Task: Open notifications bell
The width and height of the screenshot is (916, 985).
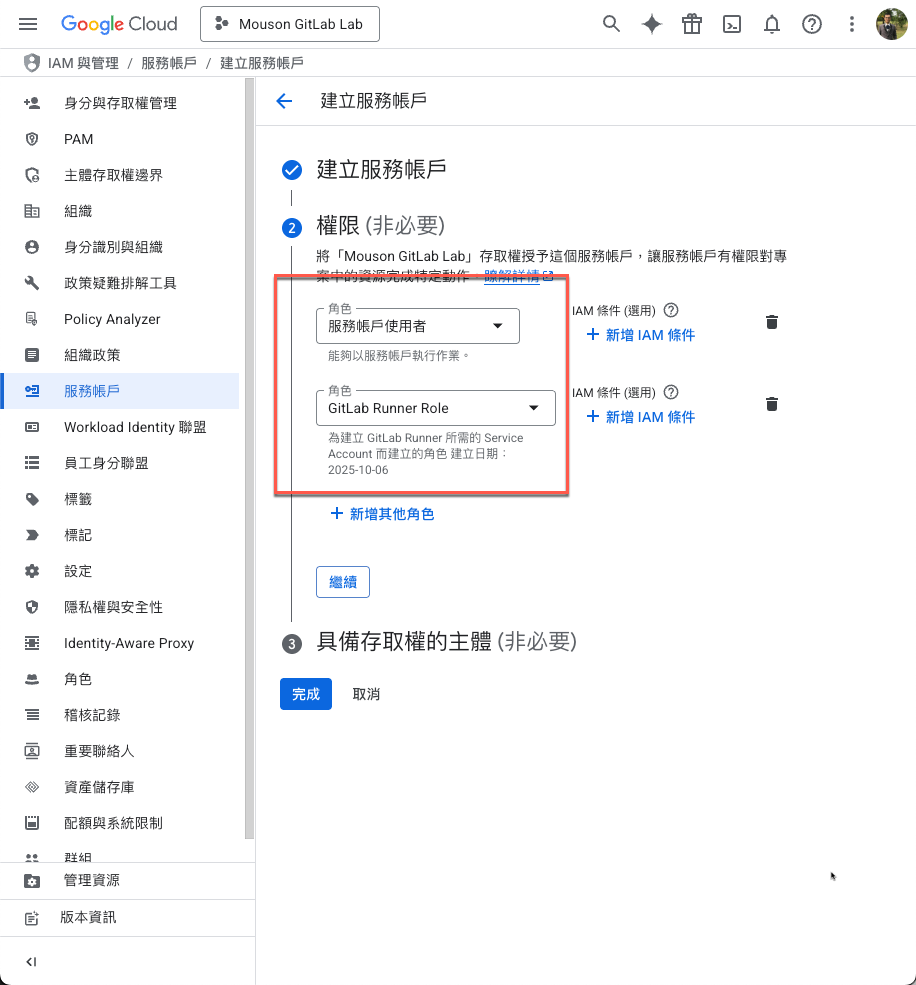Action: (x=772, y=24)
